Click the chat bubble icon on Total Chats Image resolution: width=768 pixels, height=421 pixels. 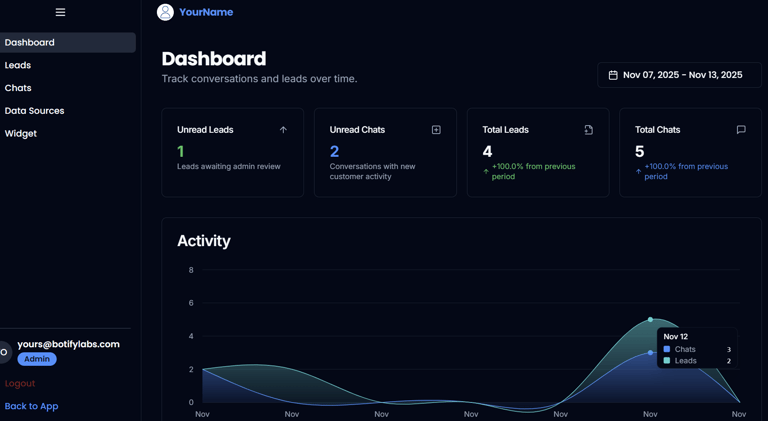point(741,130)
